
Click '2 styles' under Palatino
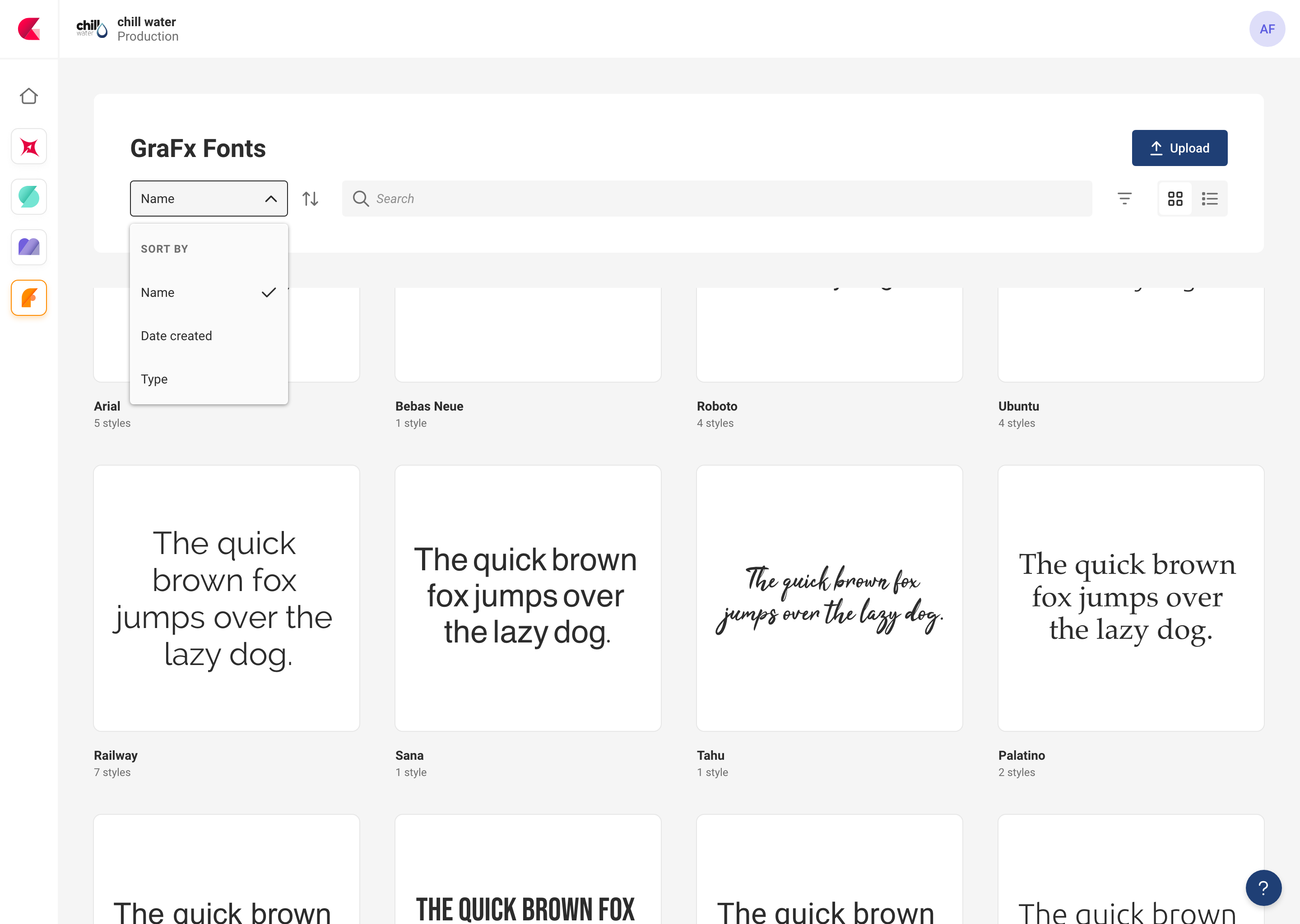pos(1017,772)
